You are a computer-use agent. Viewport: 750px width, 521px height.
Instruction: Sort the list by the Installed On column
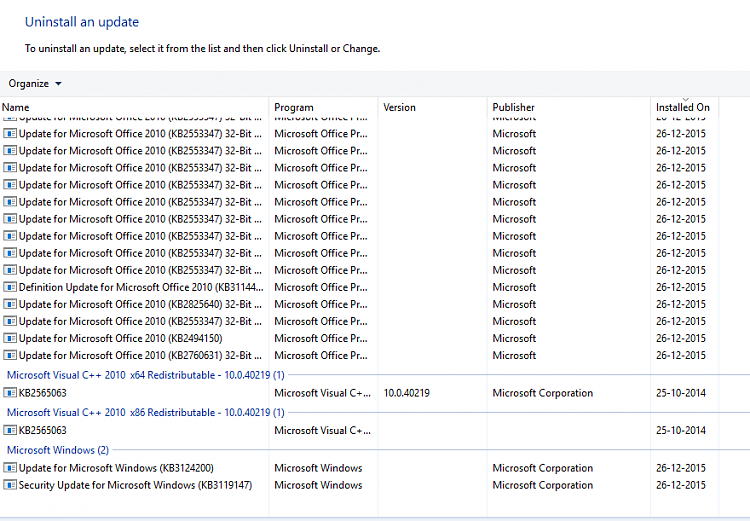tap(684, 107)
